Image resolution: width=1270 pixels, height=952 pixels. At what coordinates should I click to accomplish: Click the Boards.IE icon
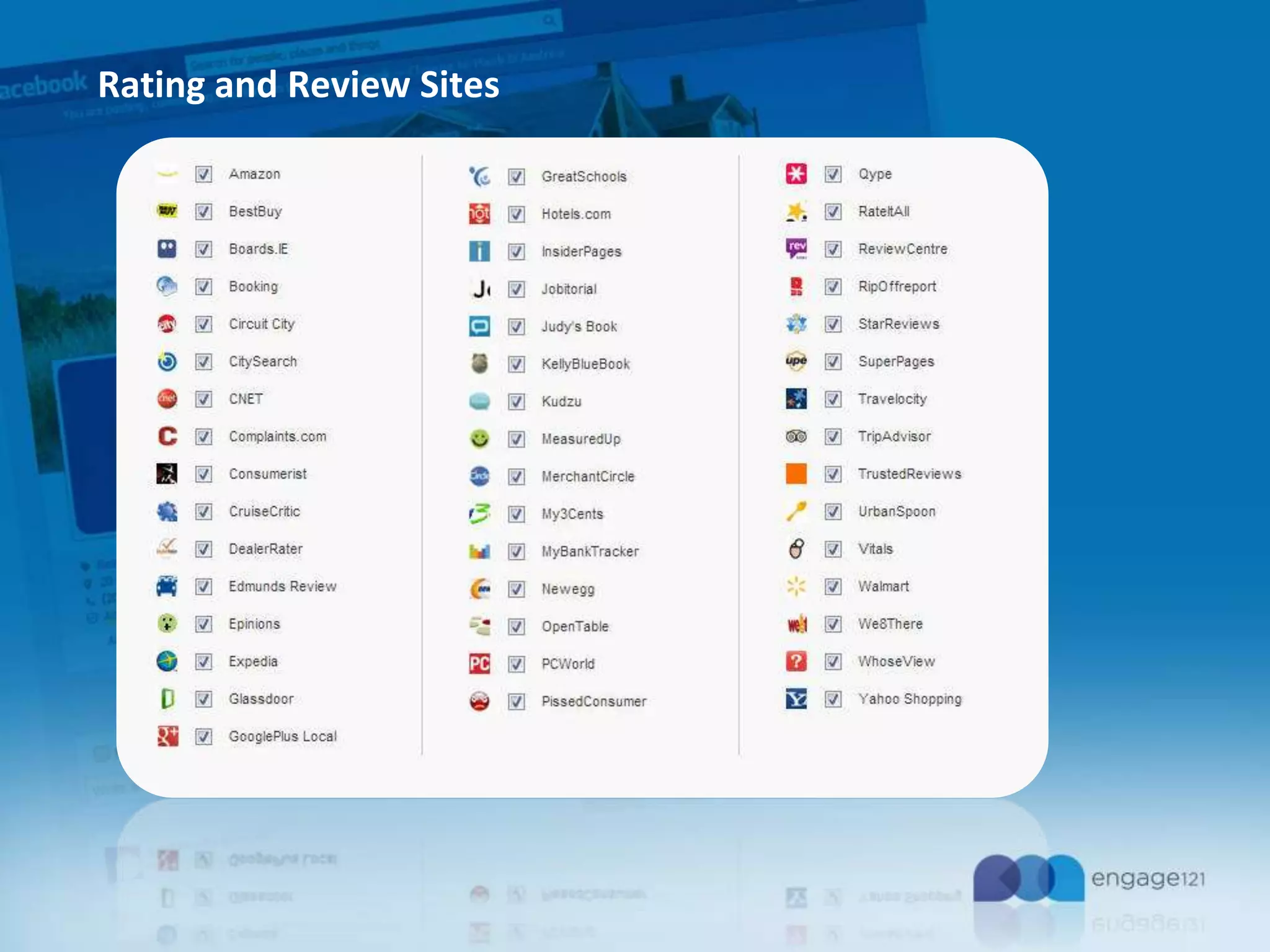(x=167, y=249)
